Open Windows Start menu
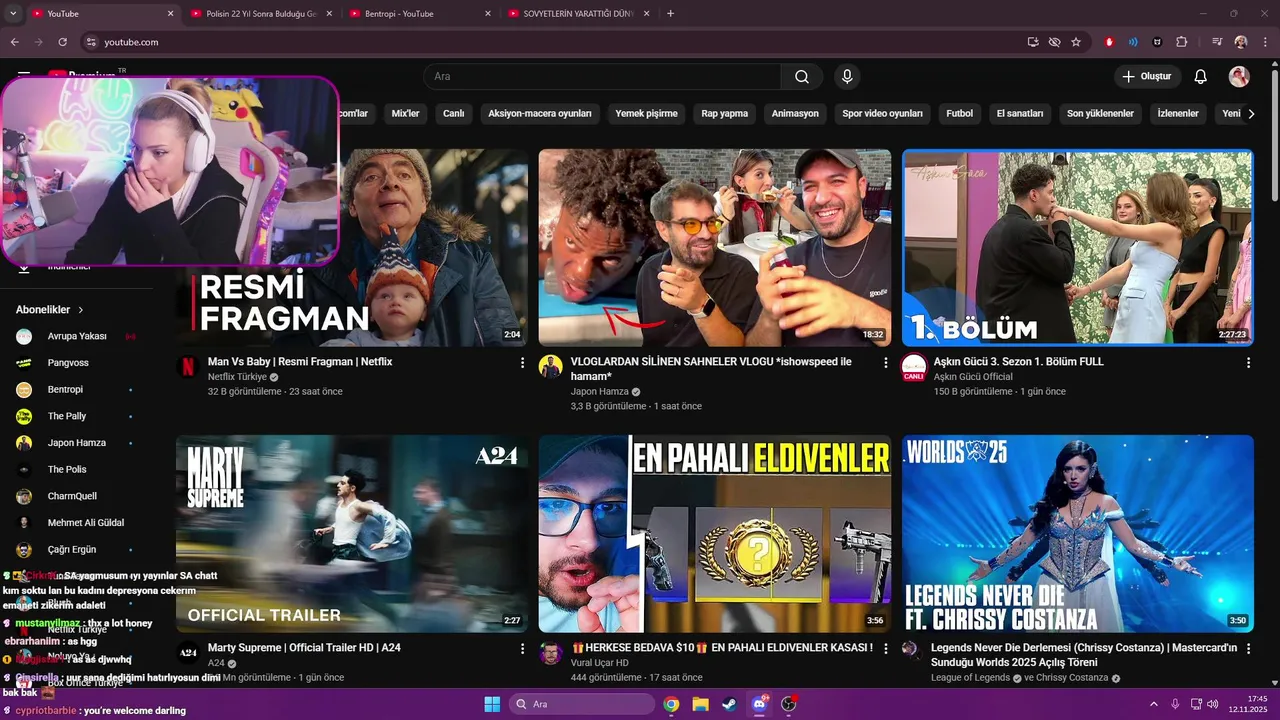 pos(492,704)
